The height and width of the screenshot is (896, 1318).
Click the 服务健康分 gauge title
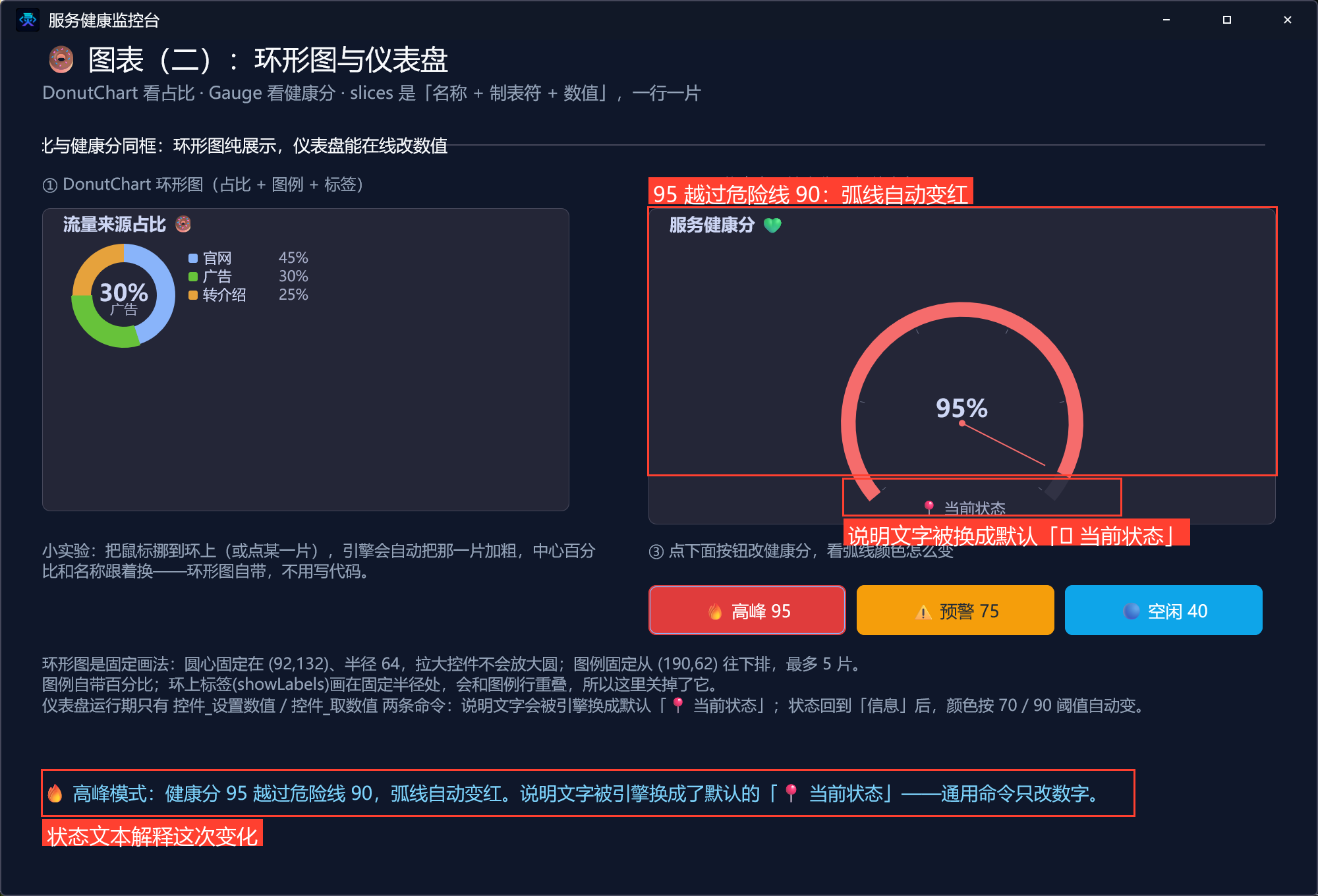pyautogui.click(x=712, y=225)
